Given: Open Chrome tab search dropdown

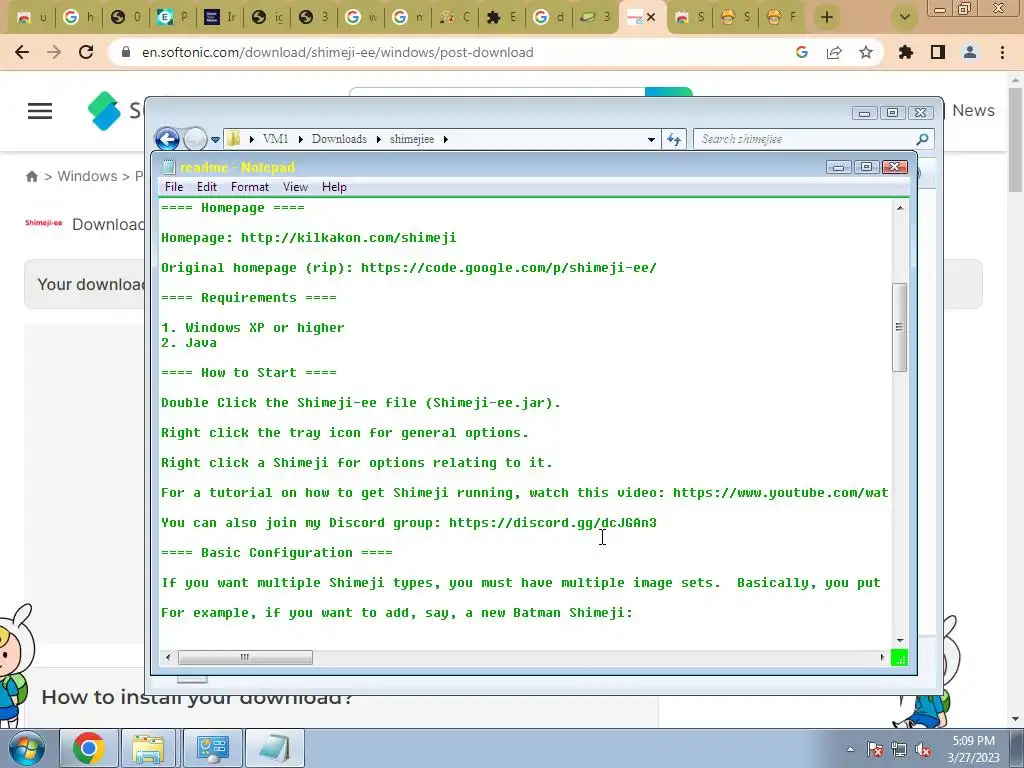Looking at the screenshot, I should click(904, 17).
